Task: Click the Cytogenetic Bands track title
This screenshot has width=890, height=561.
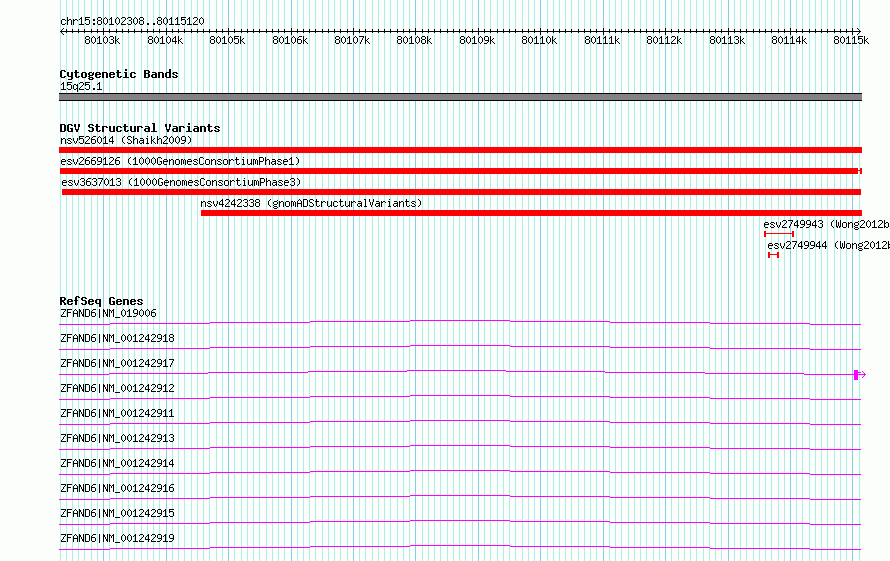Action: pos(119,74)
